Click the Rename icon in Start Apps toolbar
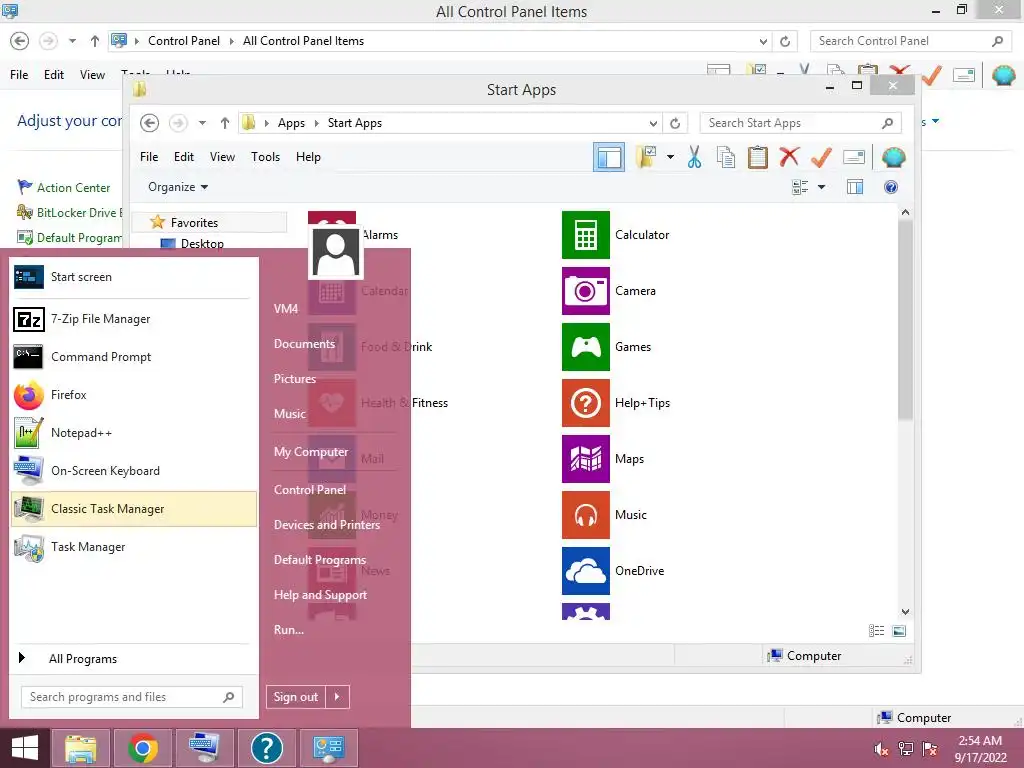1024x768 pixels. click(854, 157)
